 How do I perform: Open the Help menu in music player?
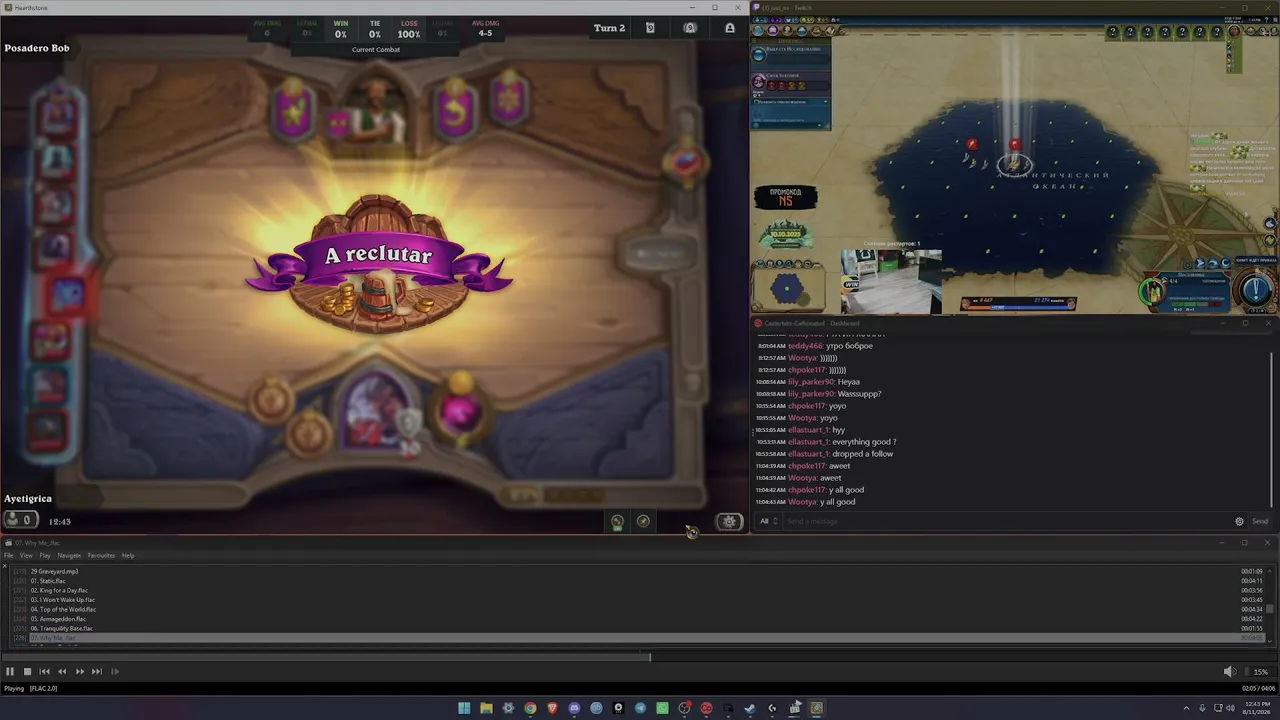point(128,555)
